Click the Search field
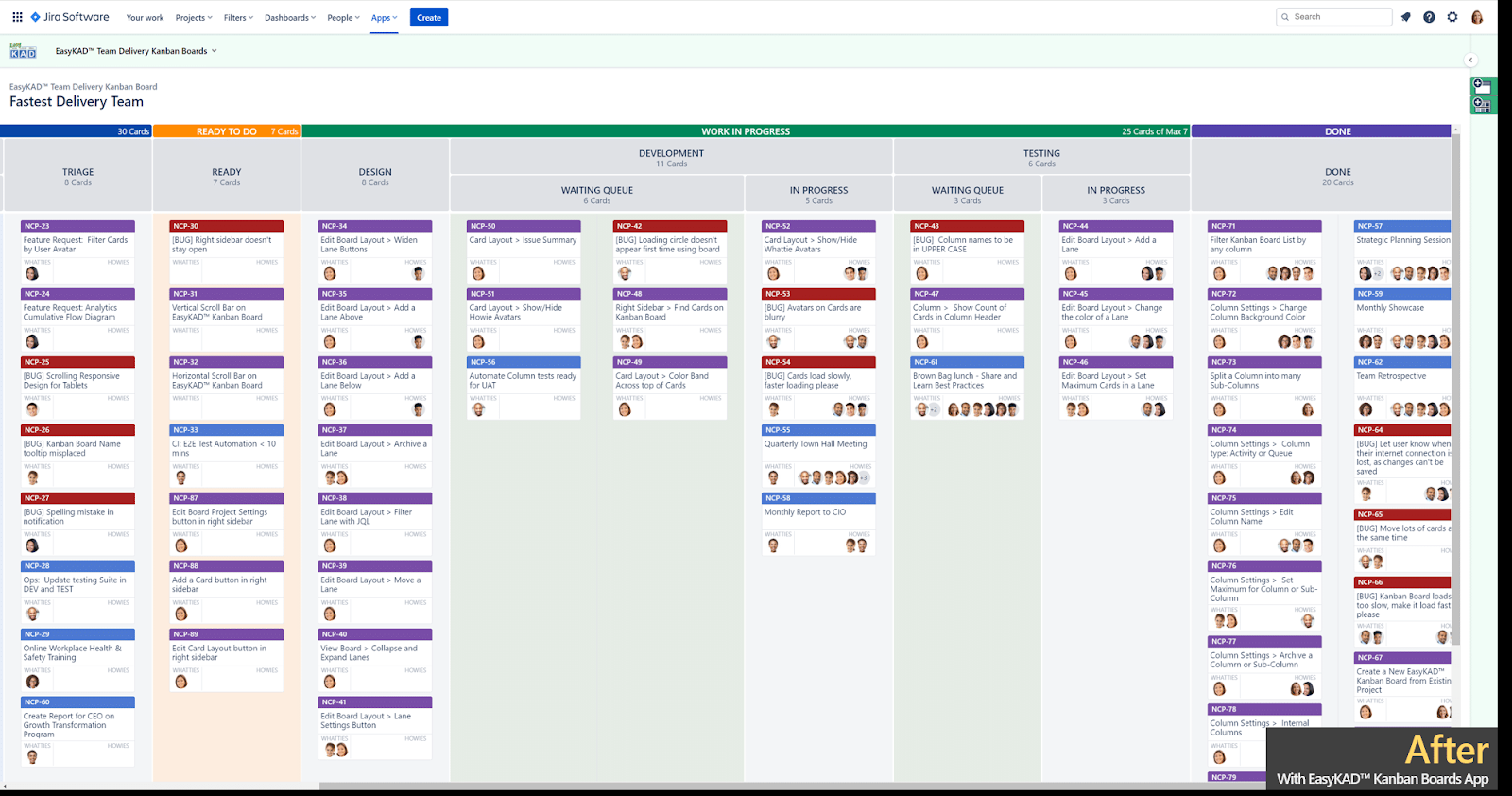The image size is (1512, 796). [1334, 17]
